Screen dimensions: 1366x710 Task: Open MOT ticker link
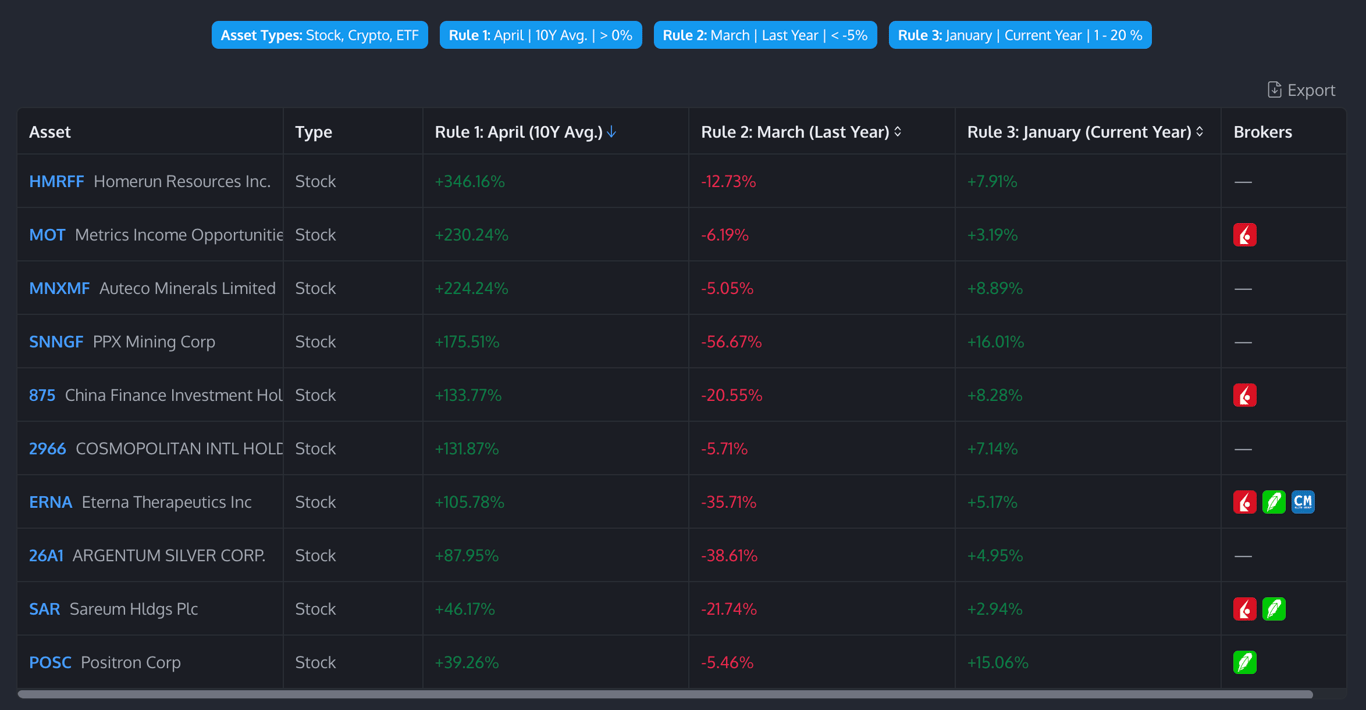tap(47, 235)
